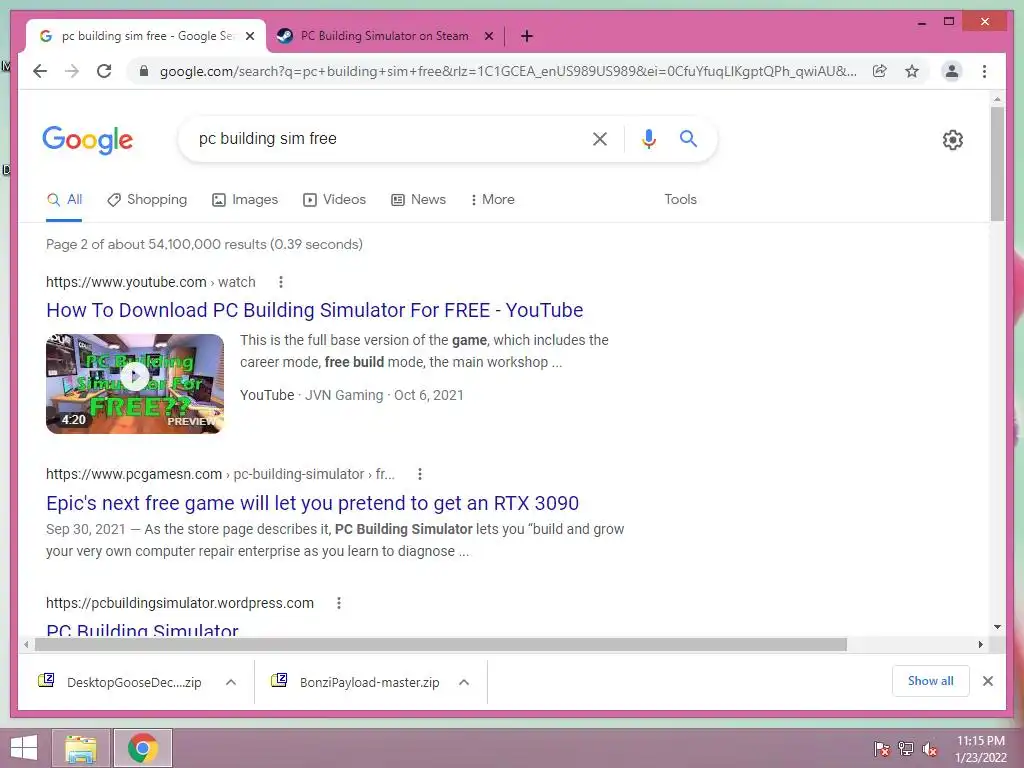The image size is (1024, 768).
Task: Start voice search with microphone icon
Action: tap(648, 138)
